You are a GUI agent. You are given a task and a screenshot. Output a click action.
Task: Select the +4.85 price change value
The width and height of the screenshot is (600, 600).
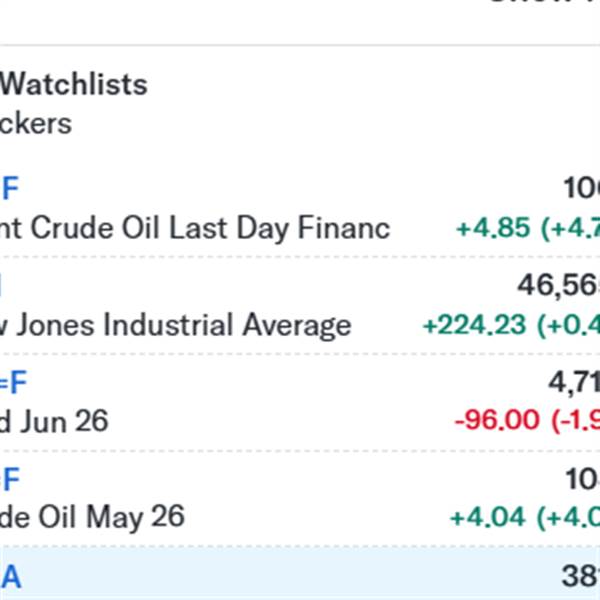495,228
